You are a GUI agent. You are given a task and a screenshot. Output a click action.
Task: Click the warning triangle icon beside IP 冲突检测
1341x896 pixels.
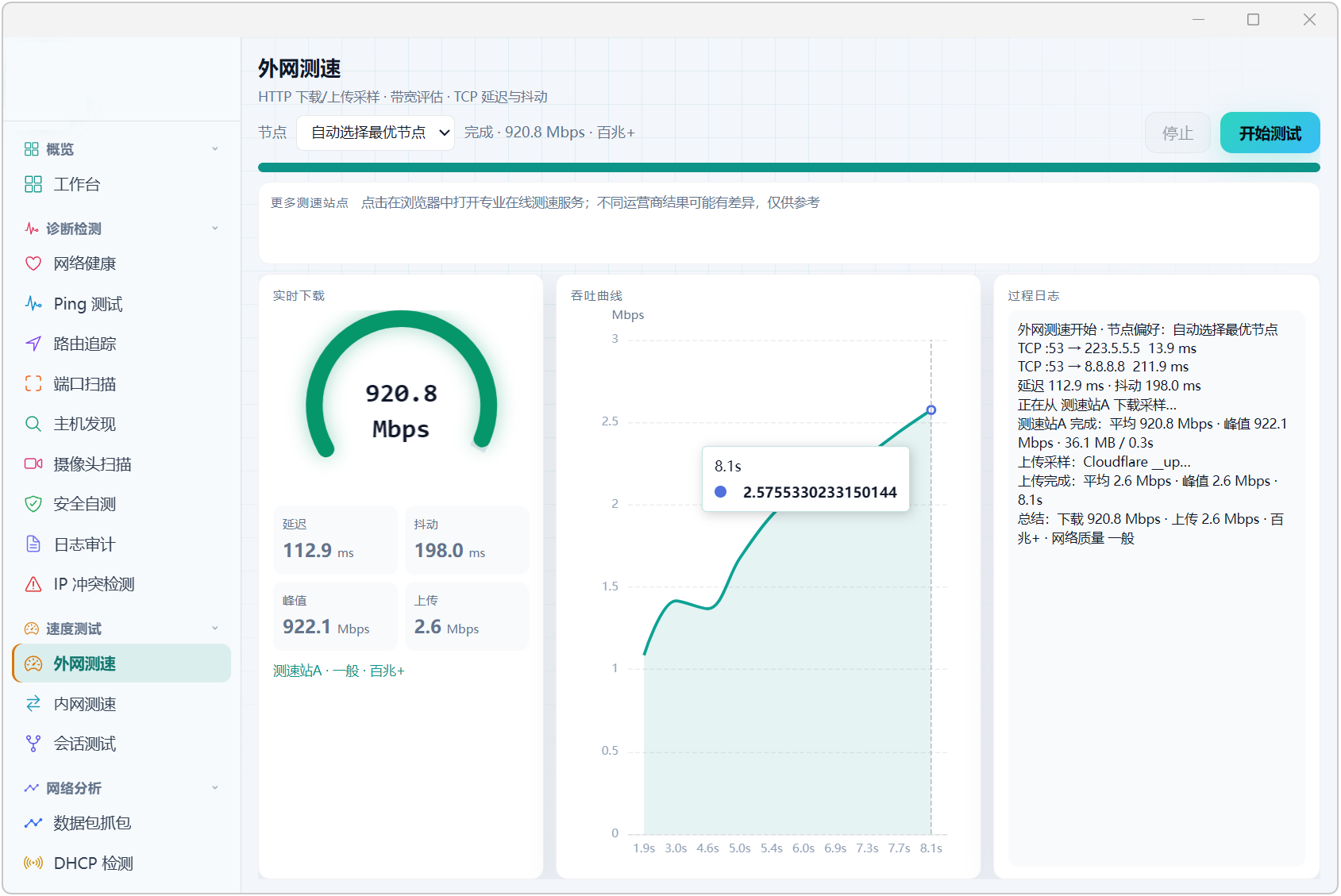coord(33,584)
